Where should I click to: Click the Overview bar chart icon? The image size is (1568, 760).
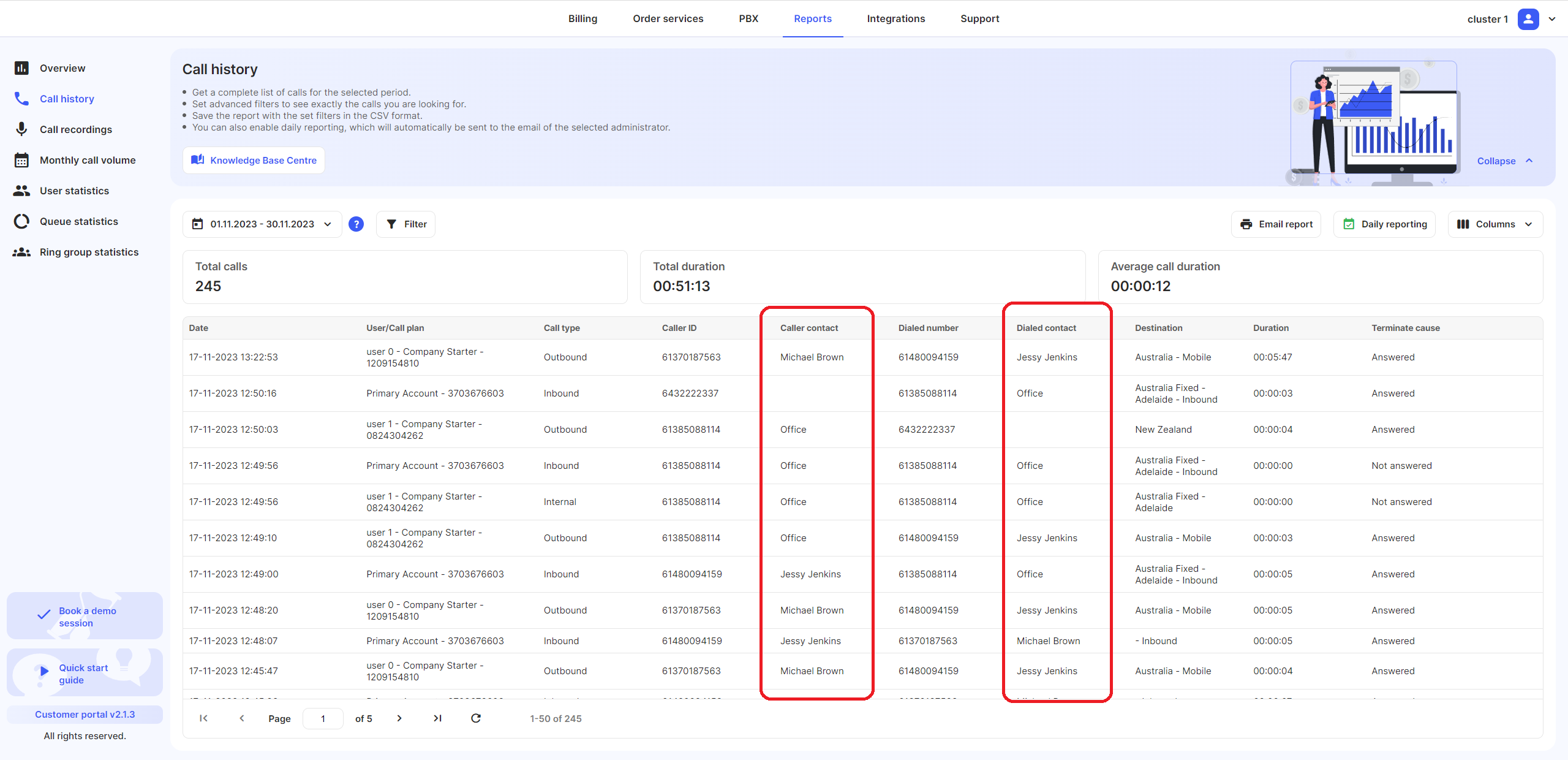point(21,68)
